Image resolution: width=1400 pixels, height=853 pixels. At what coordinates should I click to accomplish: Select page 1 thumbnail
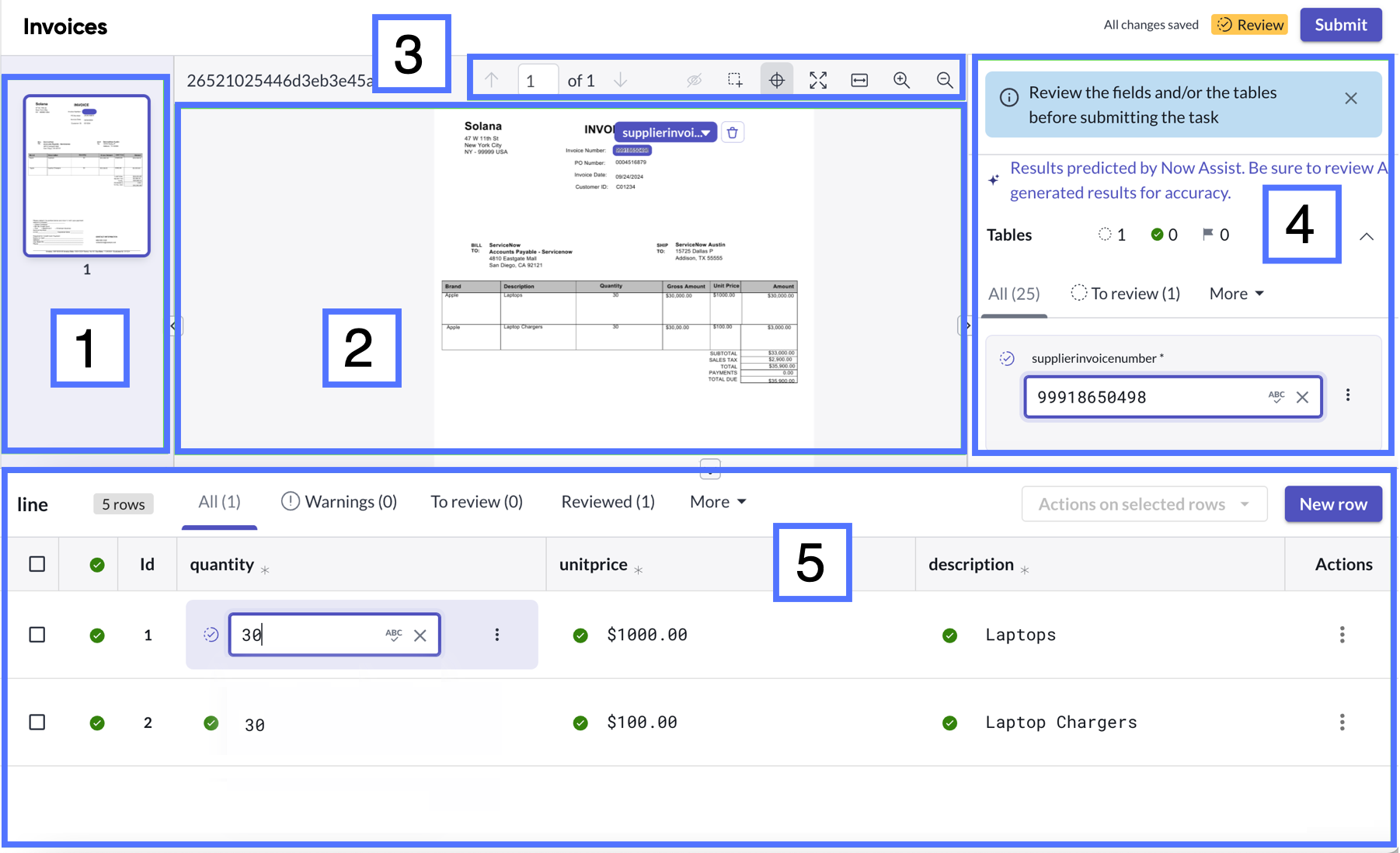click(87, 176)
